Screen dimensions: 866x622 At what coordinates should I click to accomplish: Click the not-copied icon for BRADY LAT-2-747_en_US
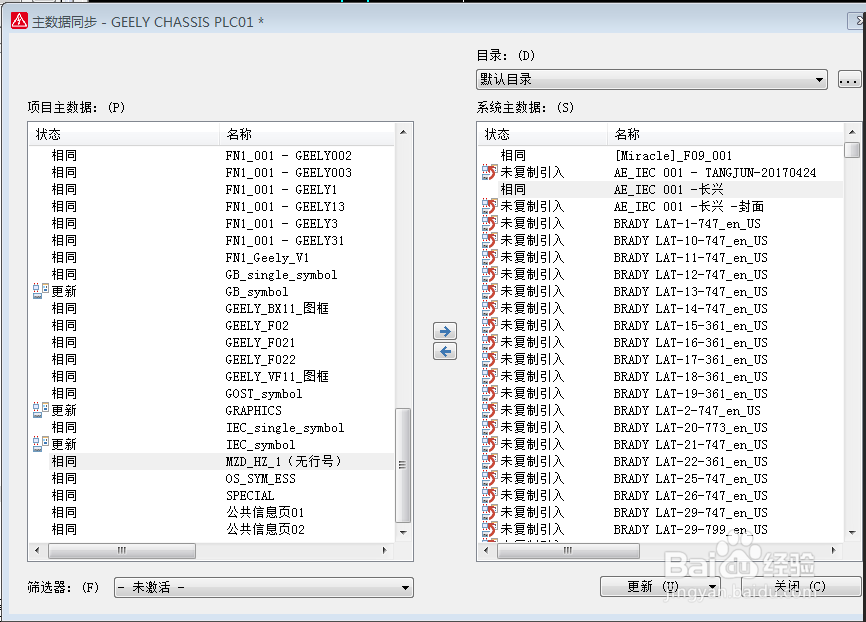(489, 410)
